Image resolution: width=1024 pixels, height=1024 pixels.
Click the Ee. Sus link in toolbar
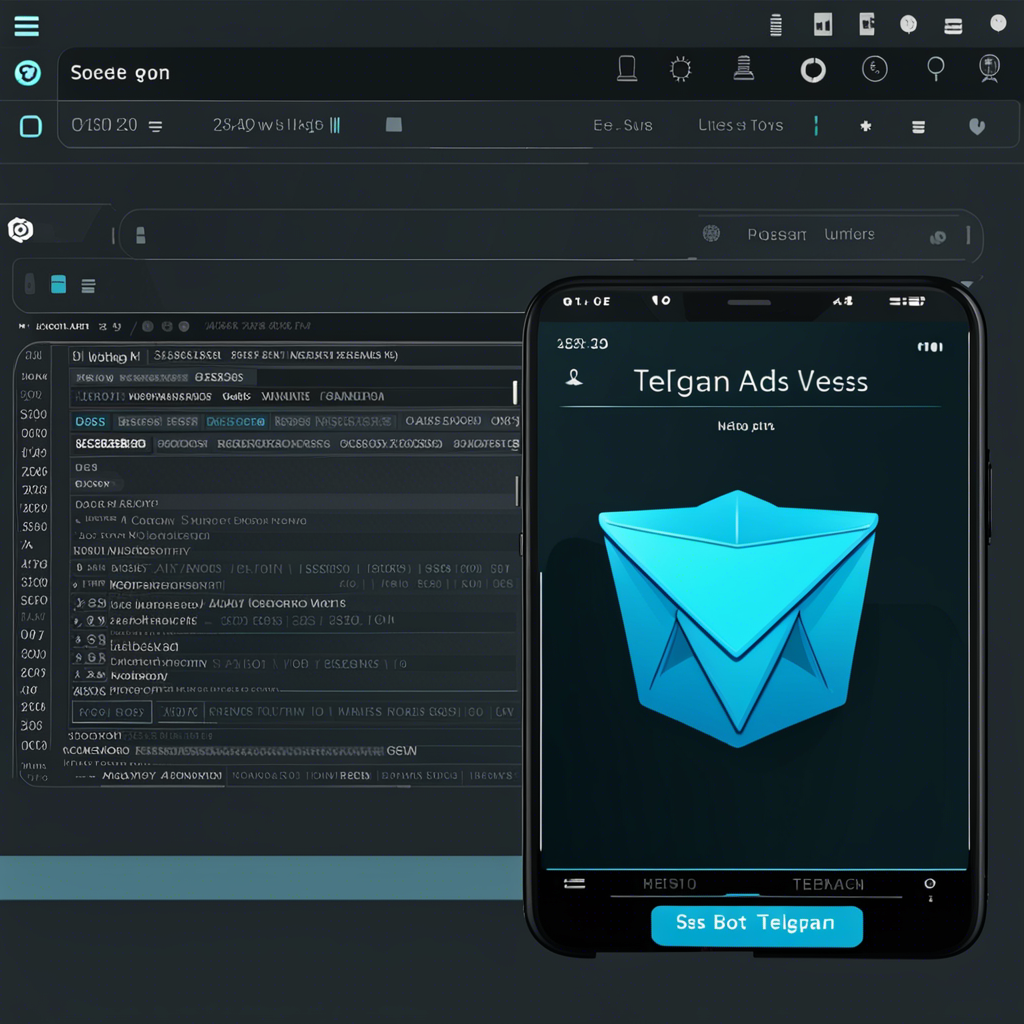[622, 126]
